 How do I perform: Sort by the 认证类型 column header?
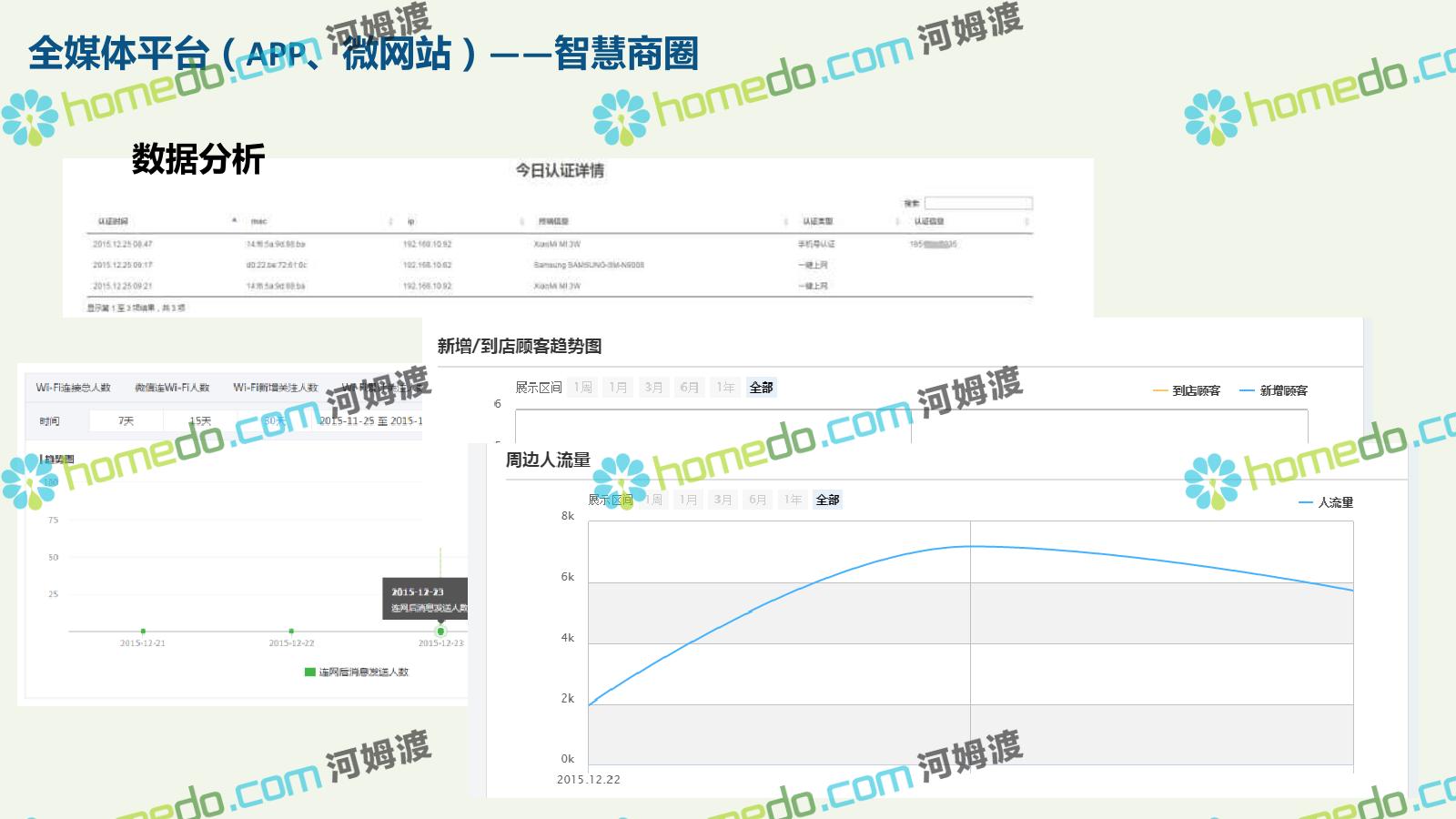tap(817, 221)
